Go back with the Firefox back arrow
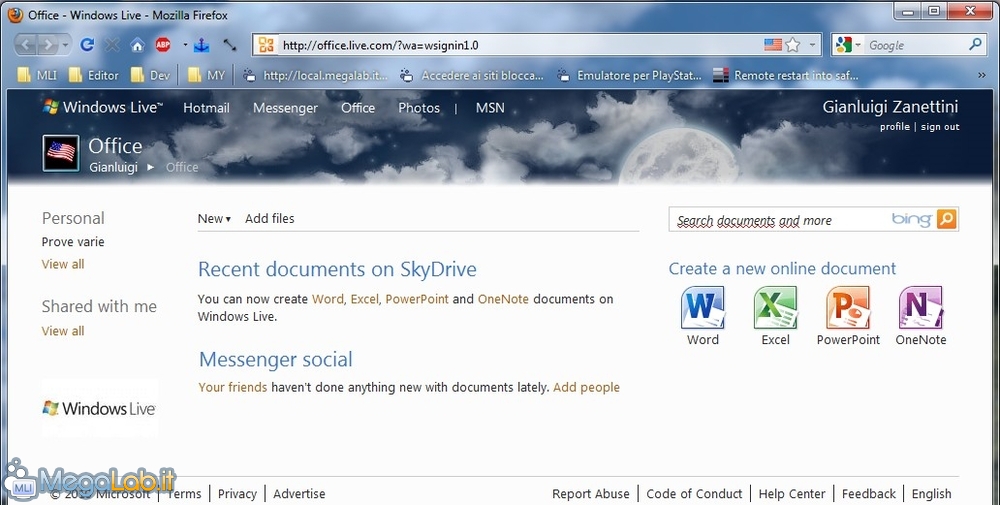Screen dimensions: 1000x505 click(26, 45)
